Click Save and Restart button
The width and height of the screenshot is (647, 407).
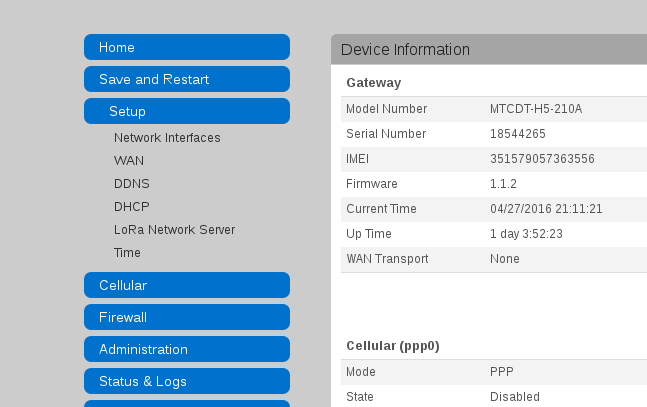(x=187, y=79)
